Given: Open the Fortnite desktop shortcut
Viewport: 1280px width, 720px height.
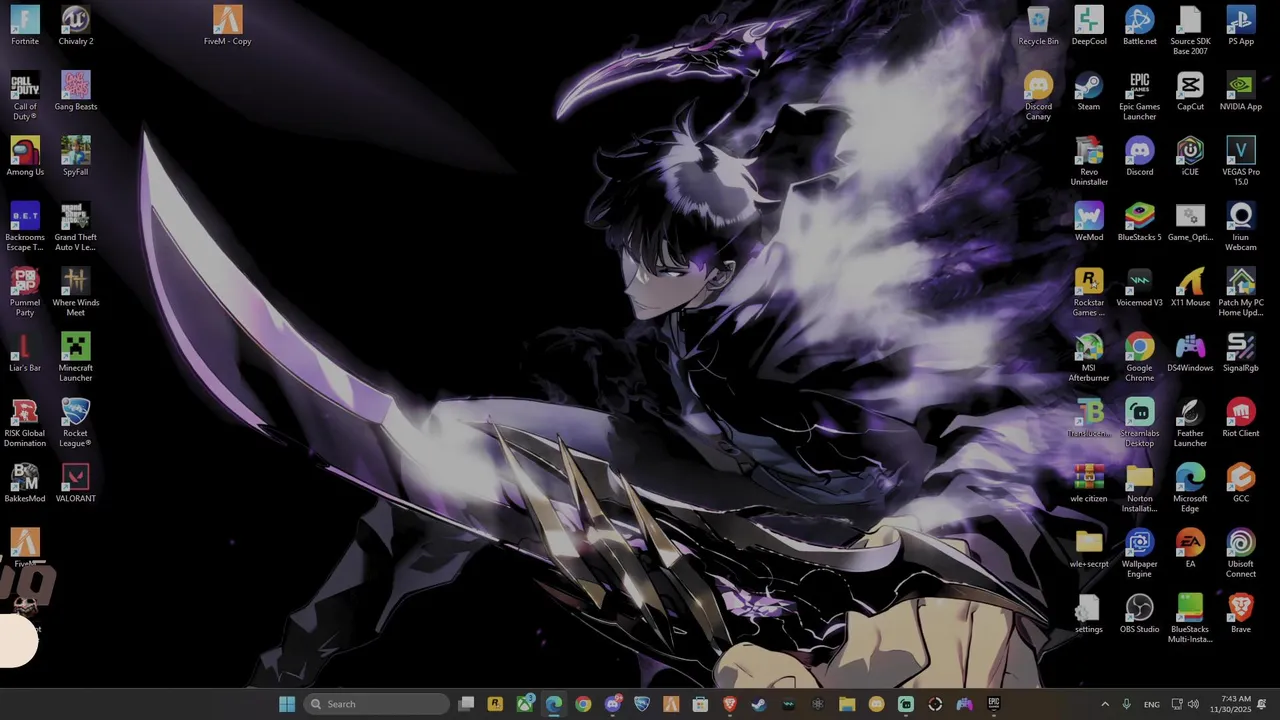Looking at the screenshot, I should [x=25, y=26].
